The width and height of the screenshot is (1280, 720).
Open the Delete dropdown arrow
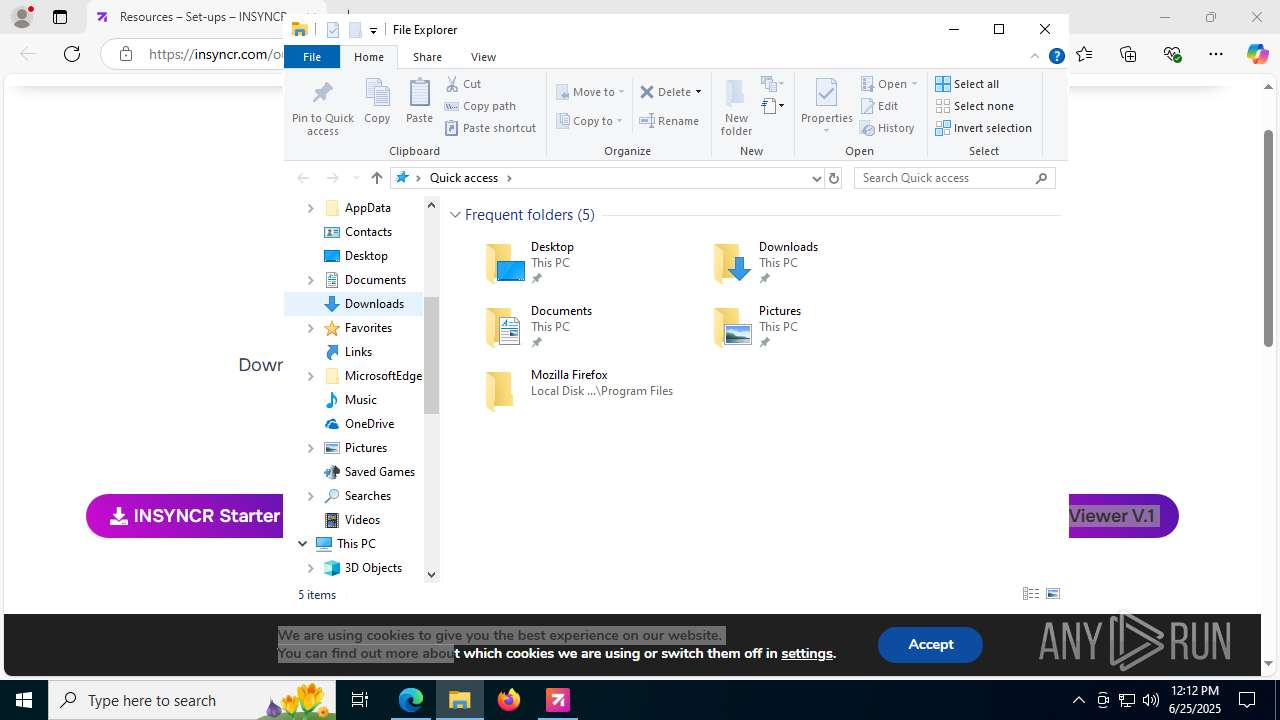pos(698,92)
